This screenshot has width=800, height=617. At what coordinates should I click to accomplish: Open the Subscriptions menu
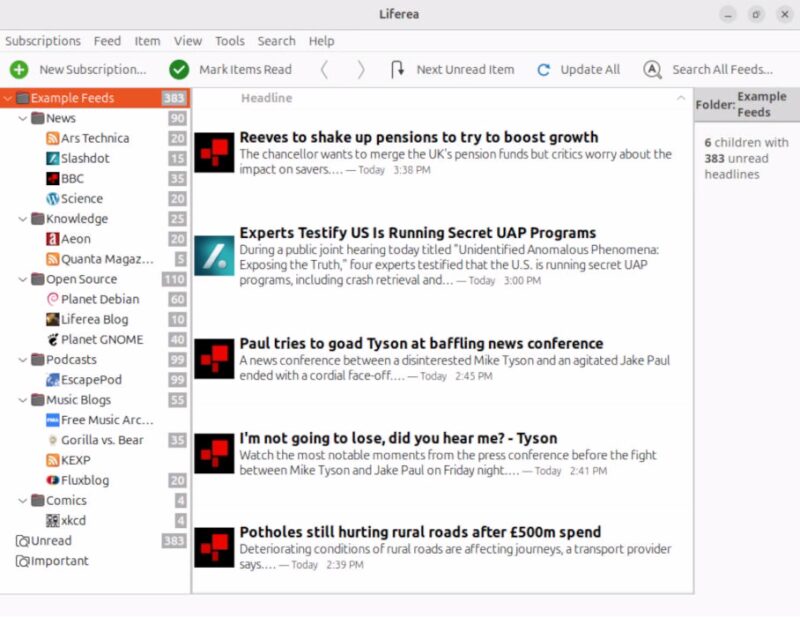click(43, 41)
